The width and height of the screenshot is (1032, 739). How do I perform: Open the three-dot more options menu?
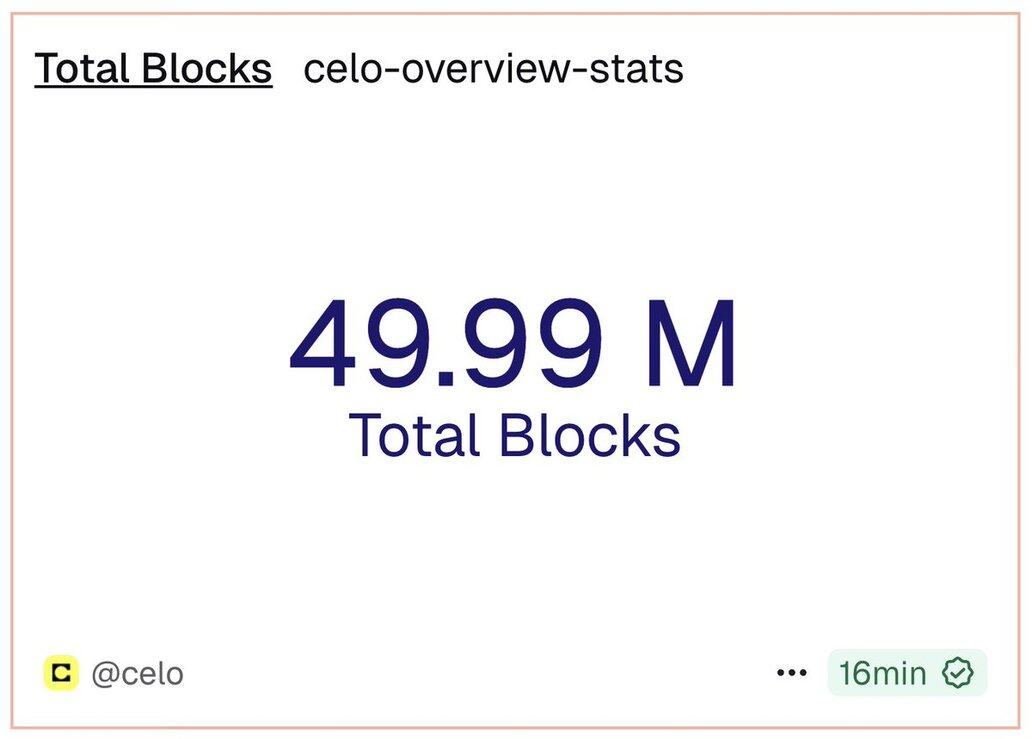(x=792, y=674)
